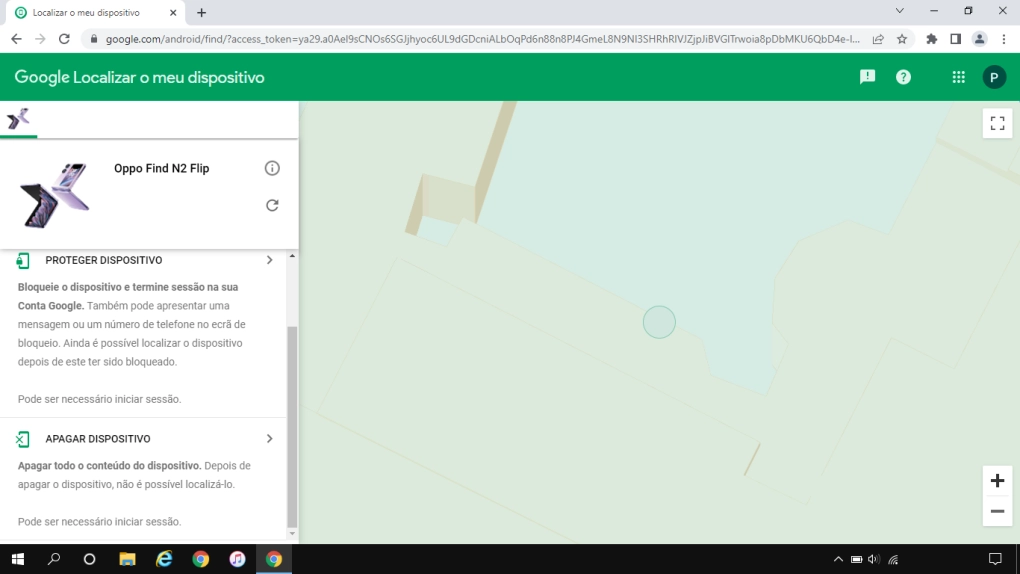
Task: Open Google apps grid
Action: 958,77
